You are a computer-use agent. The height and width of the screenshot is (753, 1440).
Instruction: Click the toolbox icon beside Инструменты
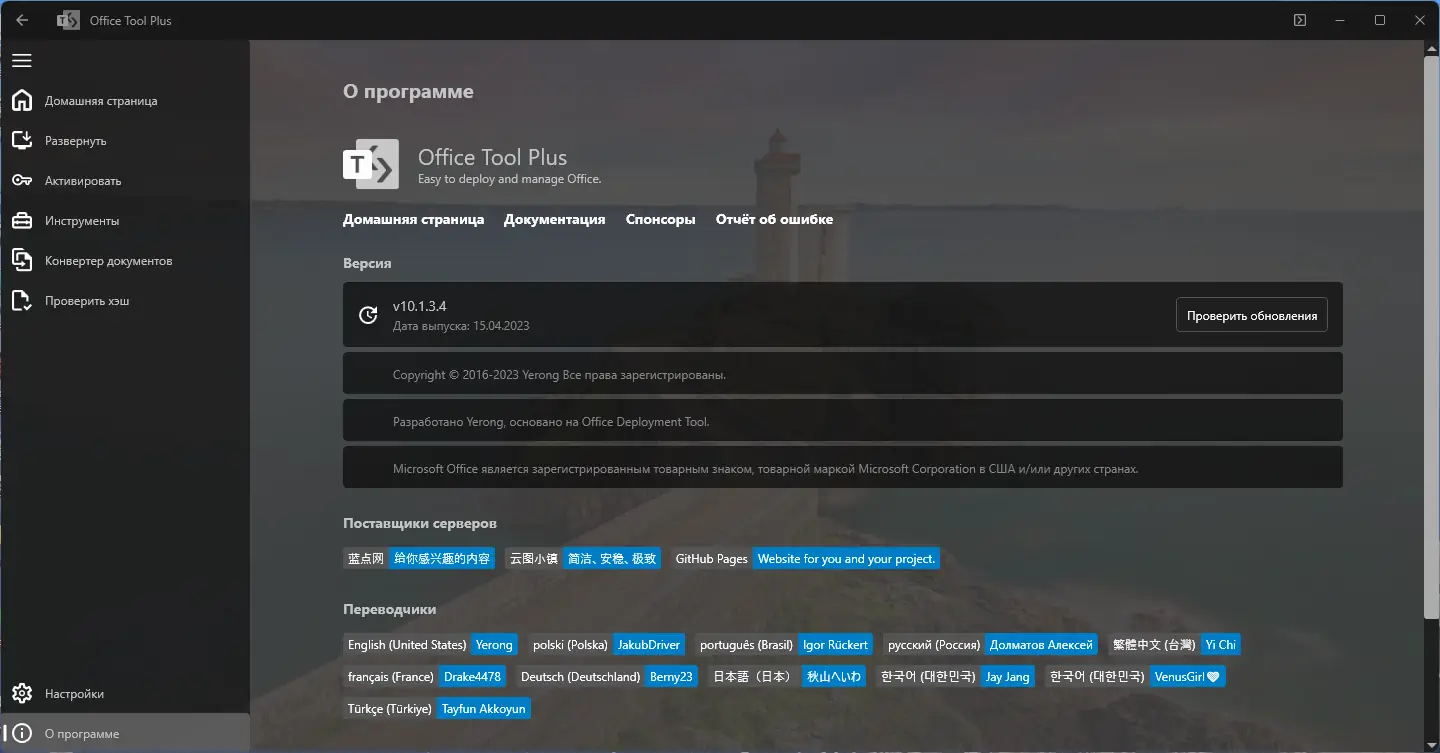[x=22, y=221]
